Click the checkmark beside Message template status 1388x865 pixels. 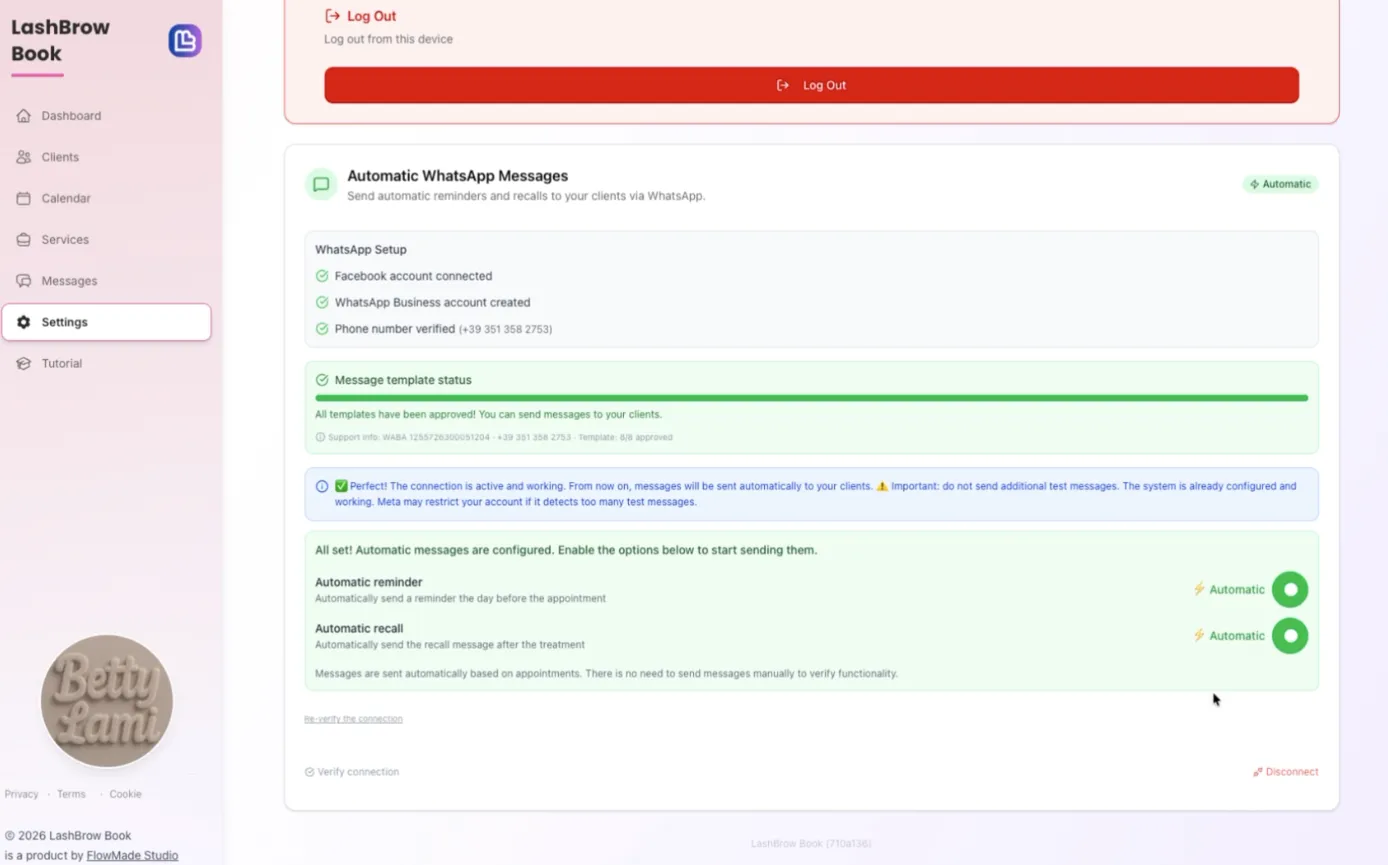322,380
